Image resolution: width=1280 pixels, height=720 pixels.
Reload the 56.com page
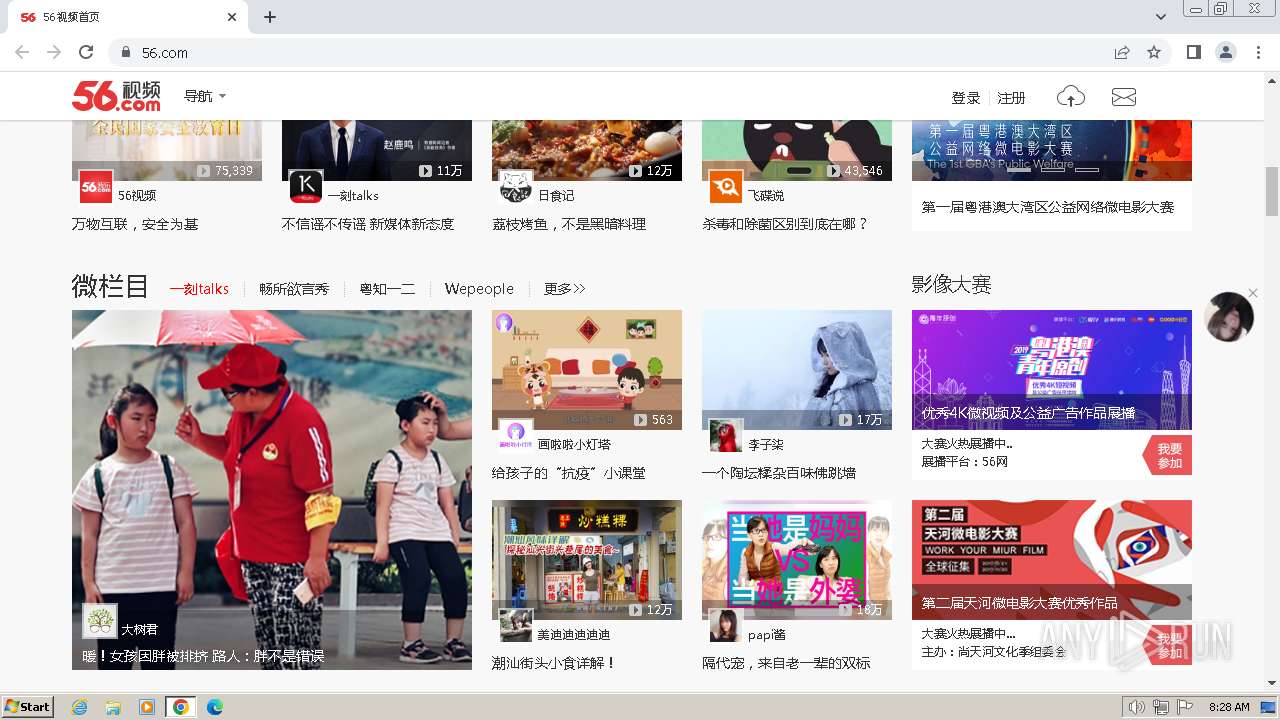pos(86,52)
